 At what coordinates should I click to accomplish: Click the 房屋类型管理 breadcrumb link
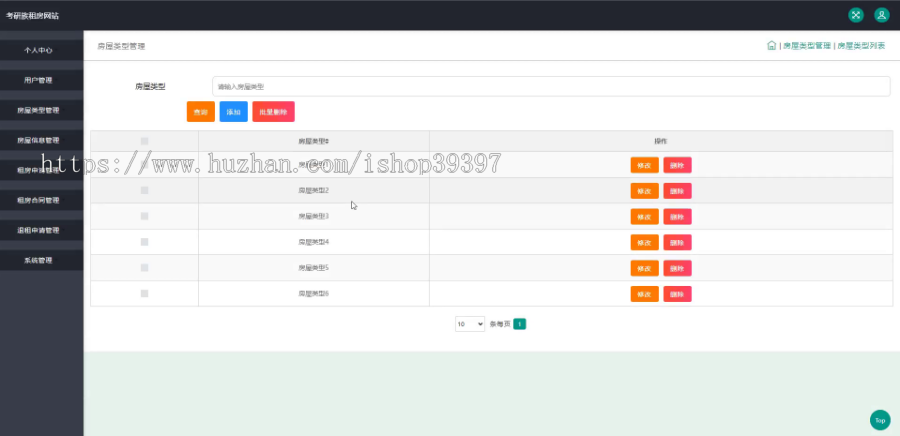click(806, 46)
